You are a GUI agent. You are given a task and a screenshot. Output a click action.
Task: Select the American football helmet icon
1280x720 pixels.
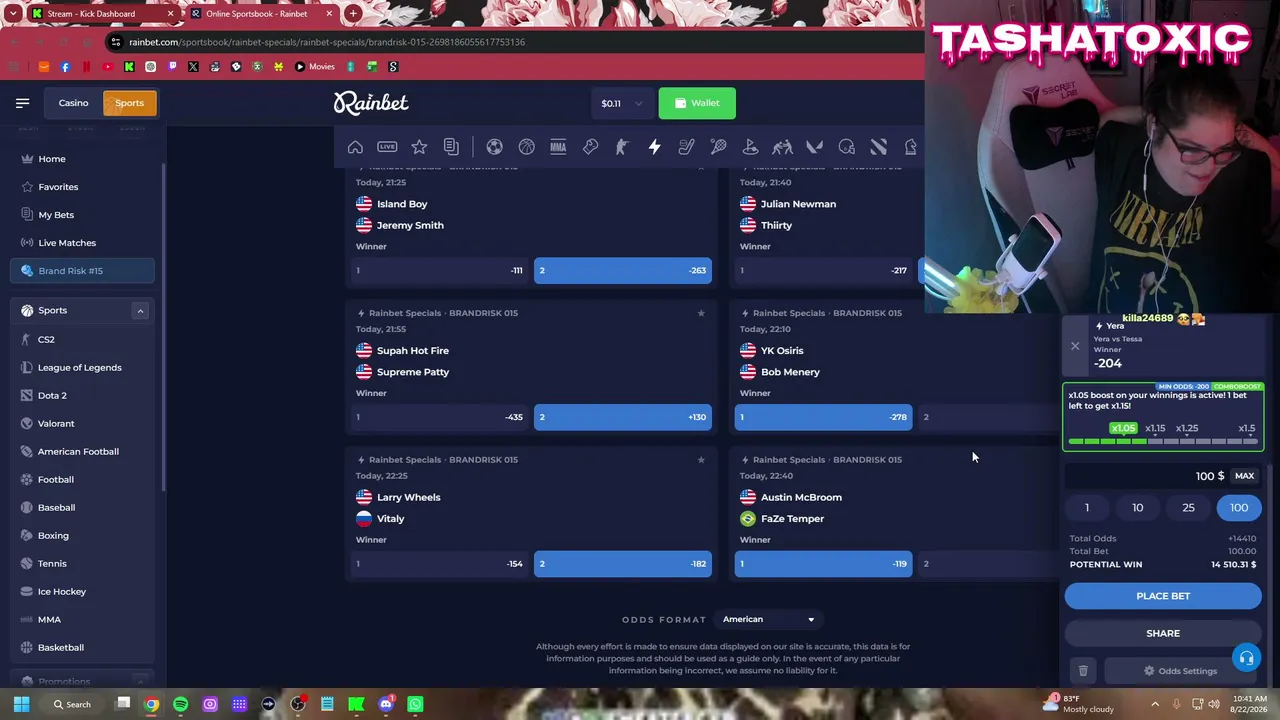pyautogui.click(x=846, y=147)
